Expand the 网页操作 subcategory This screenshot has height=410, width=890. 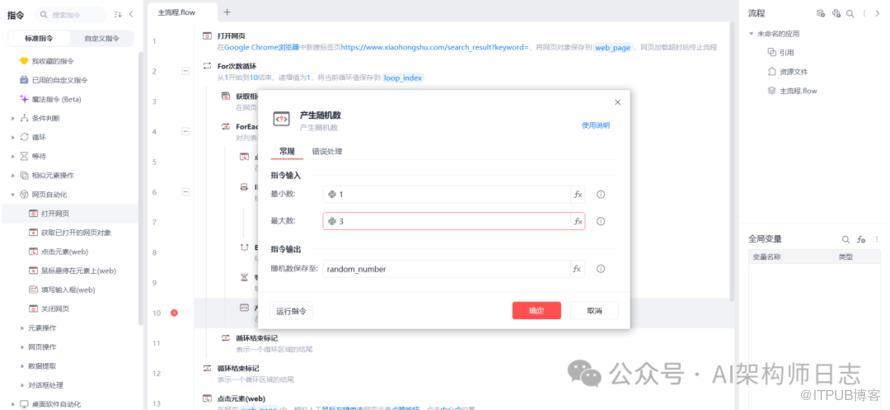click(22, 347)
